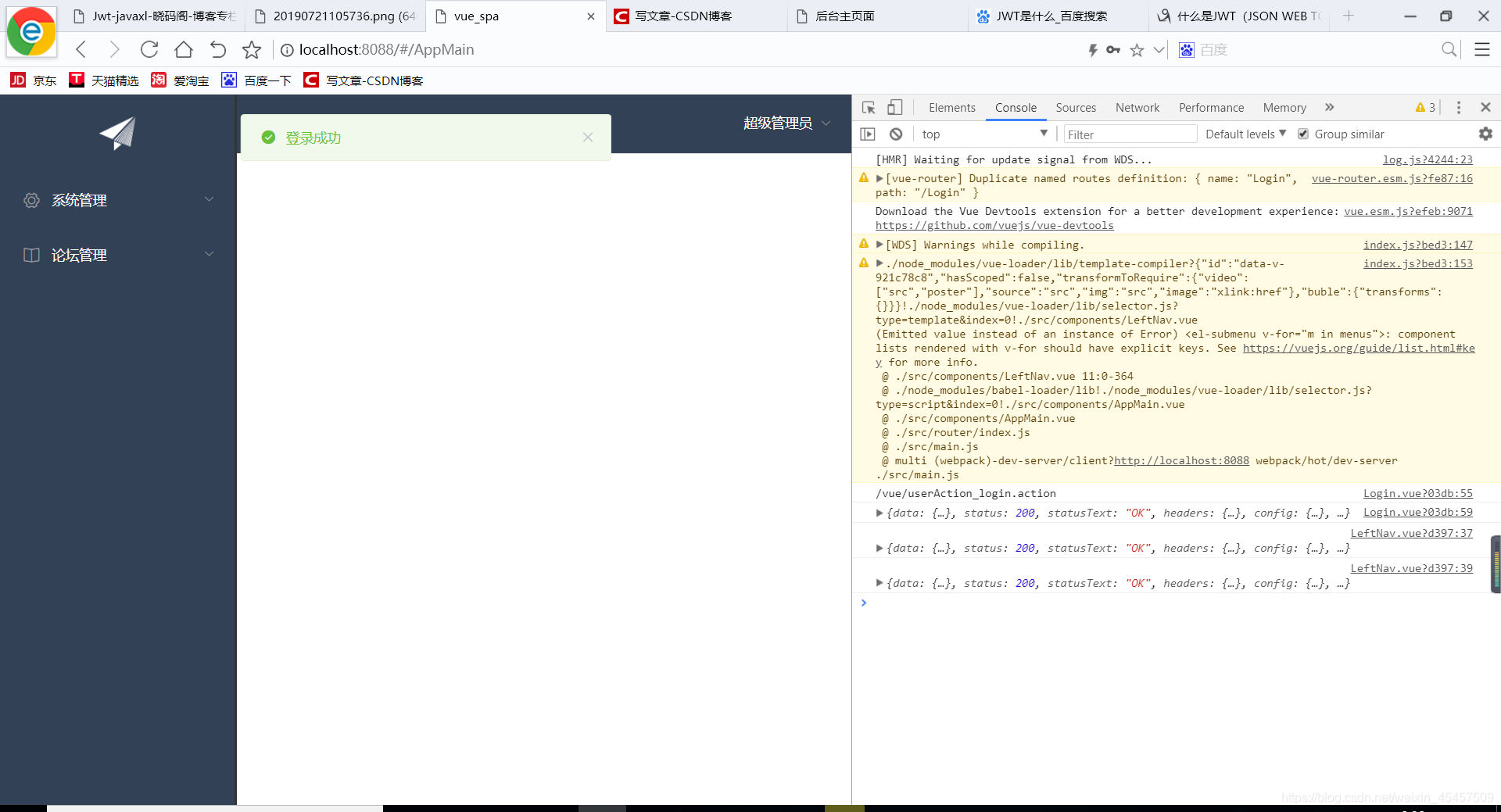Click the browser forward arrow

tap(115, 50)
